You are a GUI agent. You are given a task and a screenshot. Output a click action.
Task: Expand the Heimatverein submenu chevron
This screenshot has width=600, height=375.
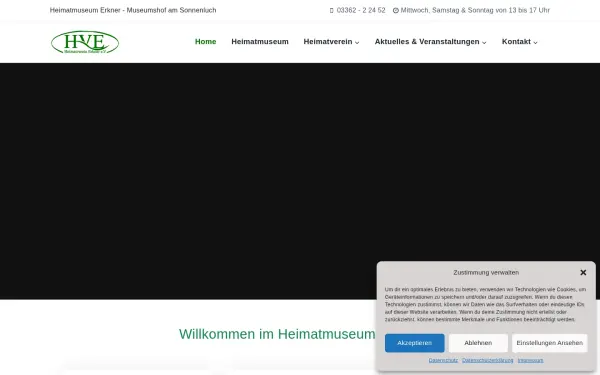click(x=357, y=42)
